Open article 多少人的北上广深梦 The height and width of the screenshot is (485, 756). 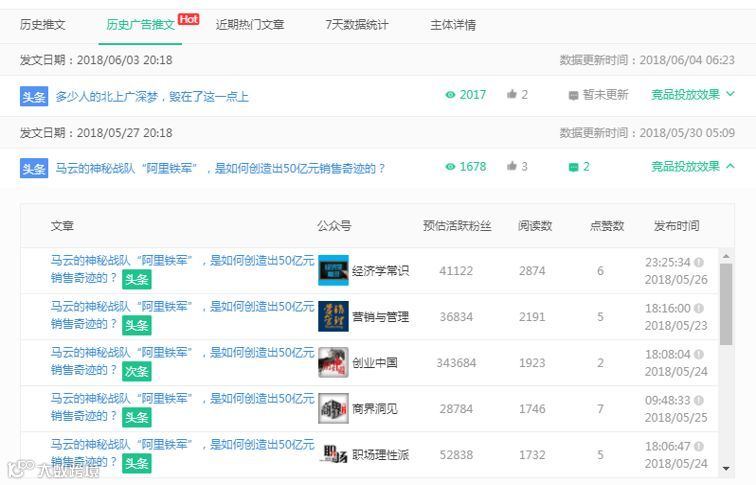tap(152, 96)
